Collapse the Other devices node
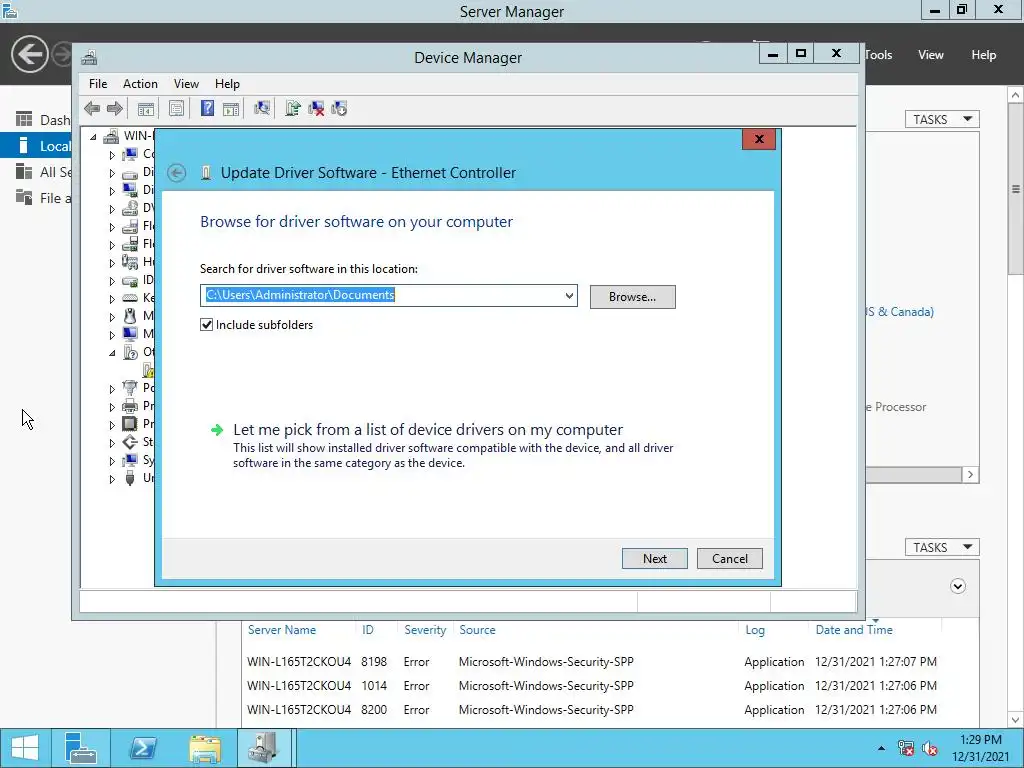Image resolution: width=1024 pixels, height=768 pixels. click(112, 353)
